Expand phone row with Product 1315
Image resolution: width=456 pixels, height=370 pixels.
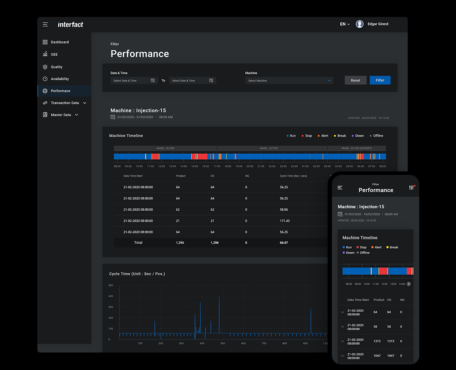342,341
